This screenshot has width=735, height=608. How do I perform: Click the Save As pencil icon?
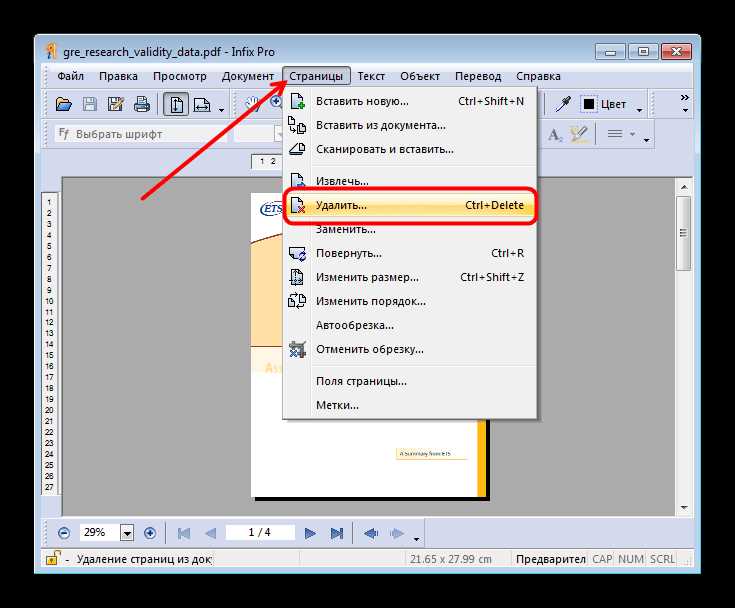[x=115, y=104]
